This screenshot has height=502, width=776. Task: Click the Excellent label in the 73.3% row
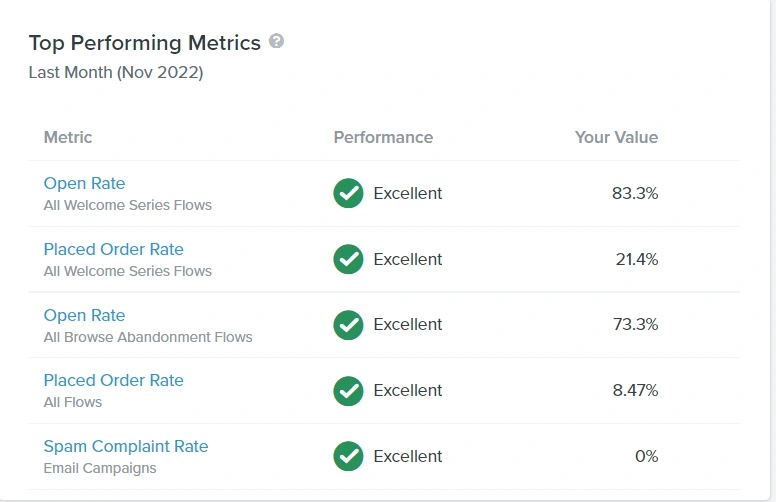407,325
